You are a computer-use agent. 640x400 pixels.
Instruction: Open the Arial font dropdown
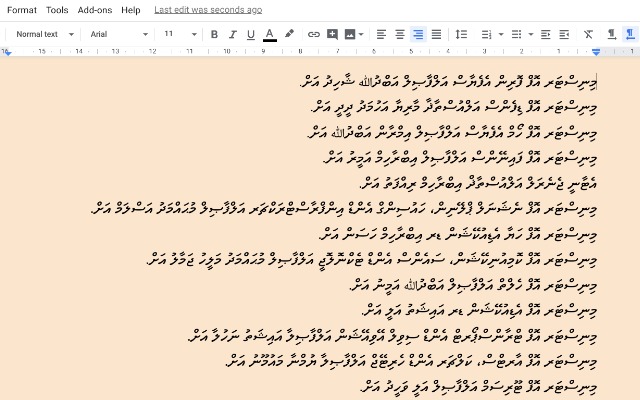point(119,34)
